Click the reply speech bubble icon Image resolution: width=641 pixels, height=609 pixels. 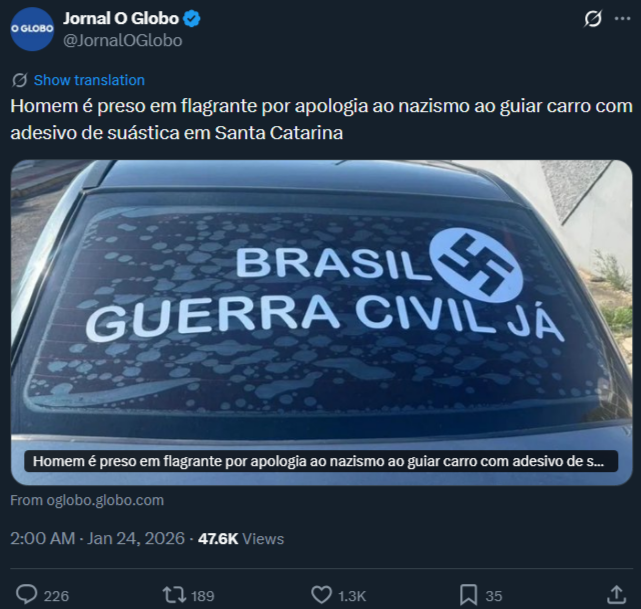pos(27,595)
